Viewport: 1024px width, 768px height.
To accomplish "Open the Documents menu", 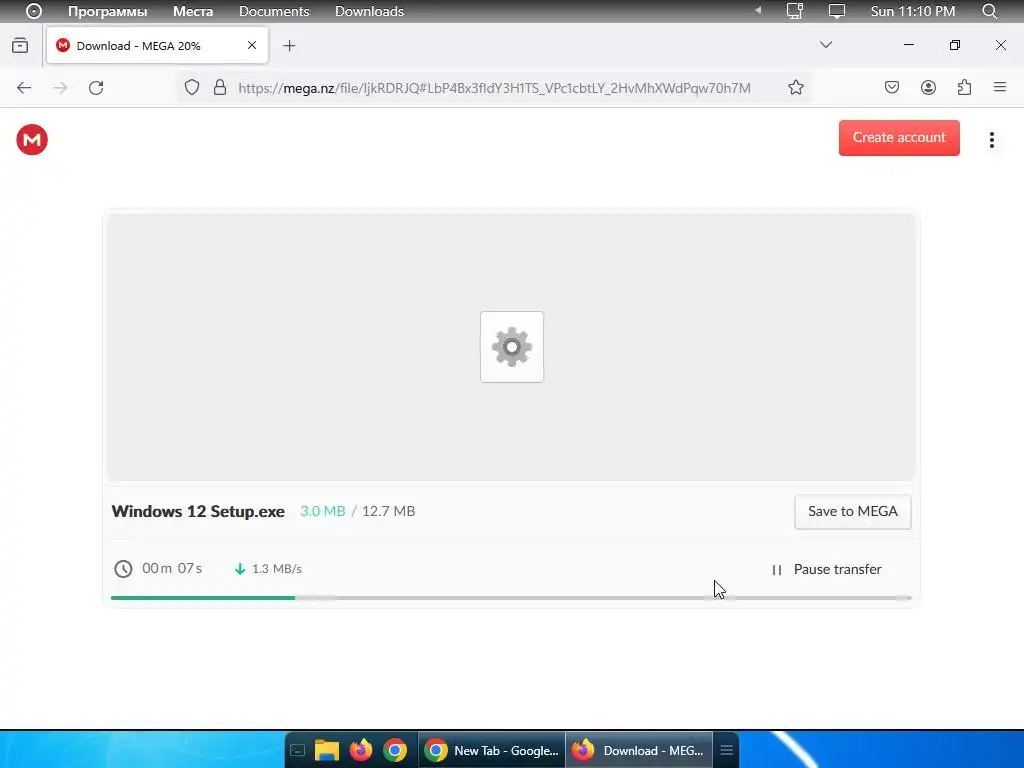I will click(x=274, y=11).
